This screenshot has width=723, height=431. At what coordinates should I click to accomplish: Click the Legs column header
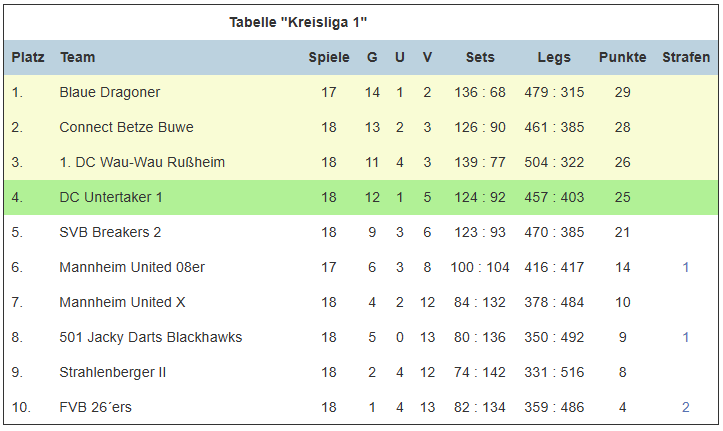point(554,57)
